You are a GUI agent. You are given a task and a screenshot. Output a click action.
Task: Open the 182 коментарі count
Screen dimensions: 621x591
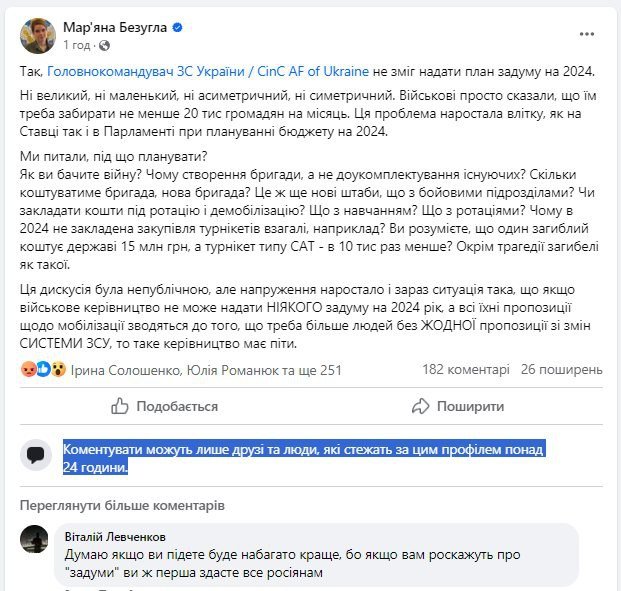(x=466, y=369)
